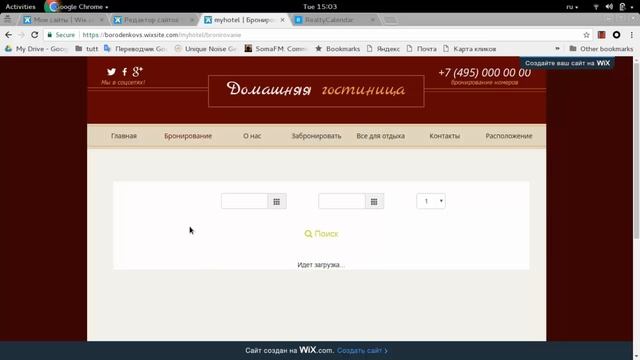Open the red extension icon in toolbar

click(x=601, y=35)
